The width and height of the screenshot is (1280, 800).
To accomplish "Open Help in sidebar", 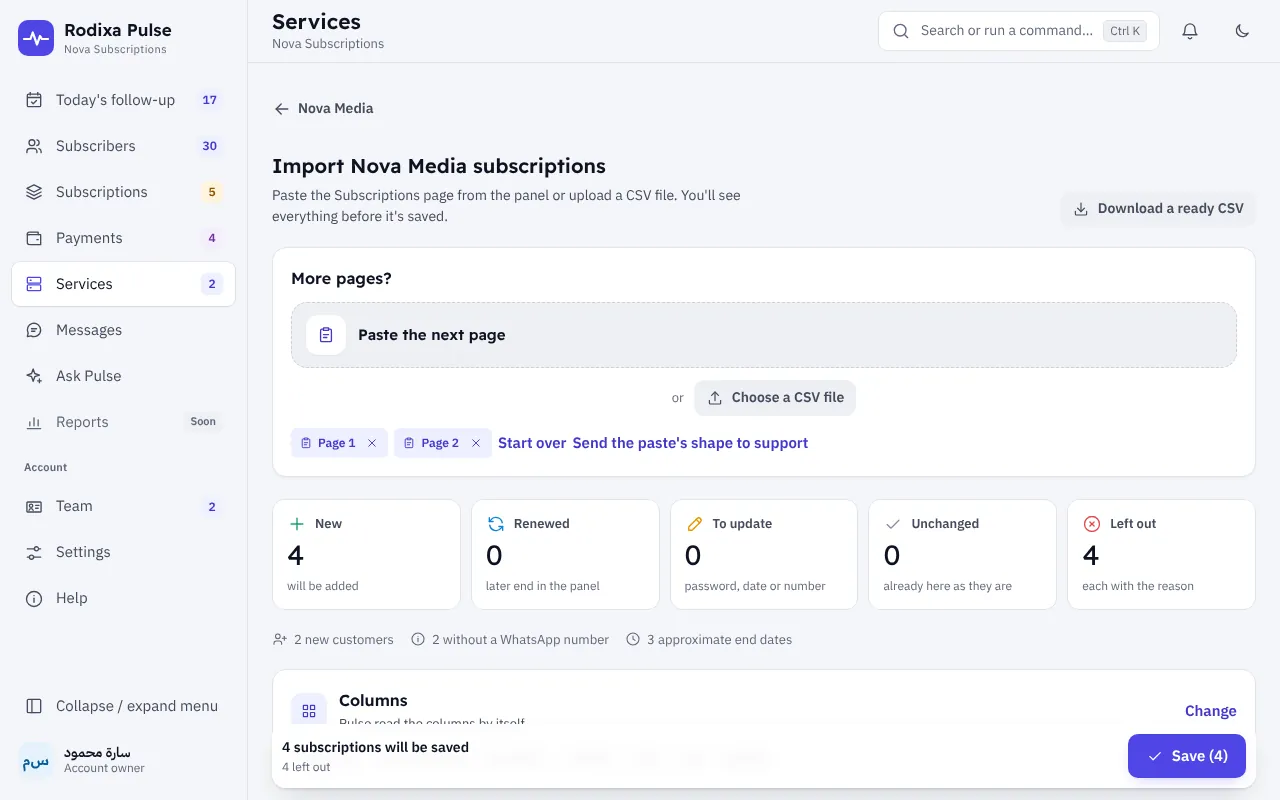I will [x=123, y=598].
